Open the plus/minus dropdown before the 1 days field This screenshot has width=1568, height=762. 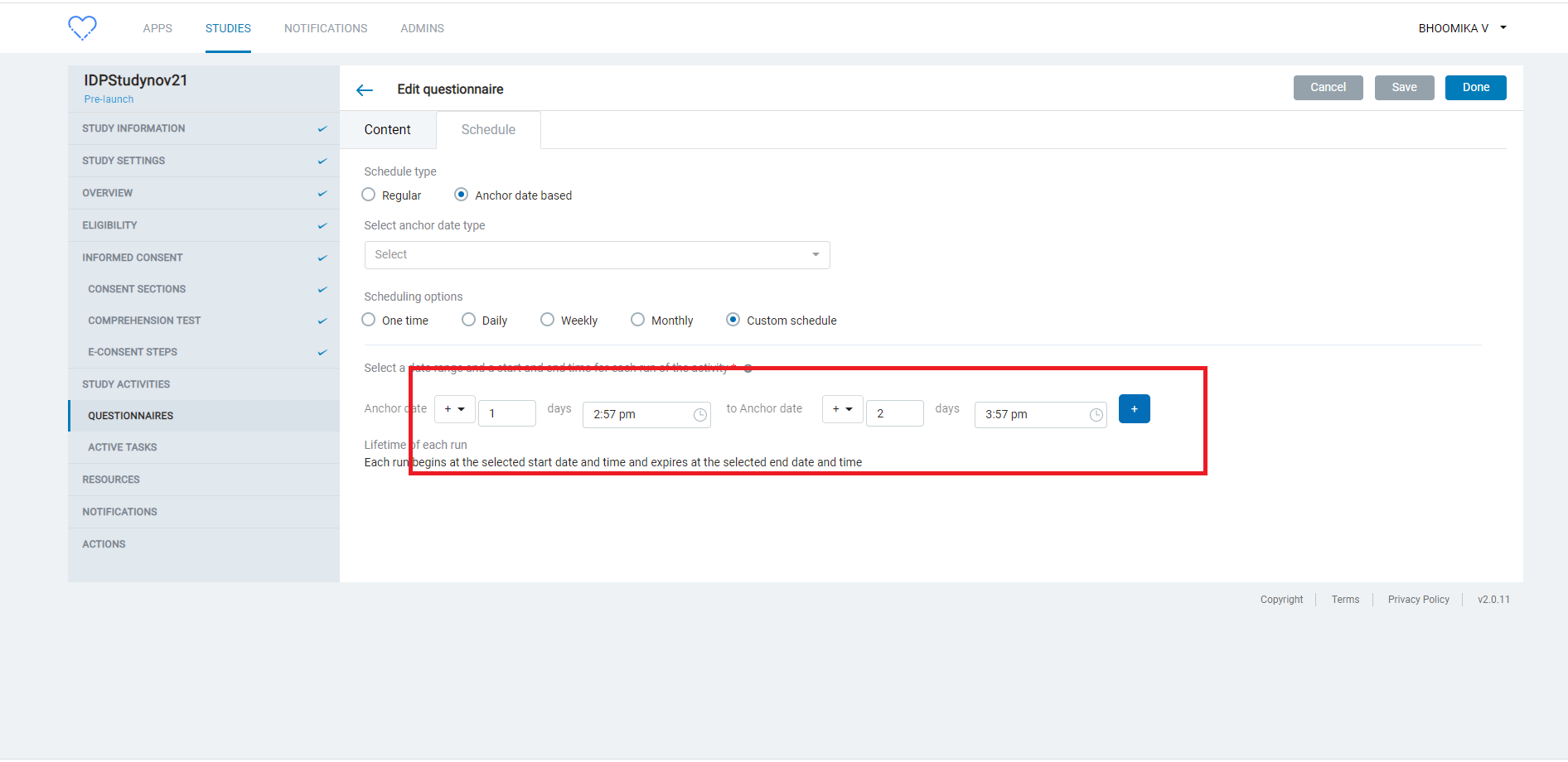454,408
